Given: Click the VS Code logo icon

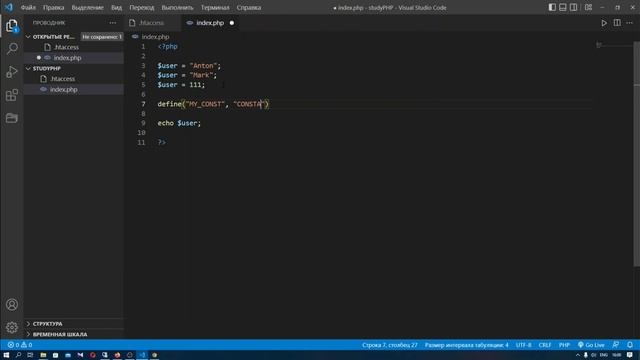Looking at the screenshot, I should (9, 7).
